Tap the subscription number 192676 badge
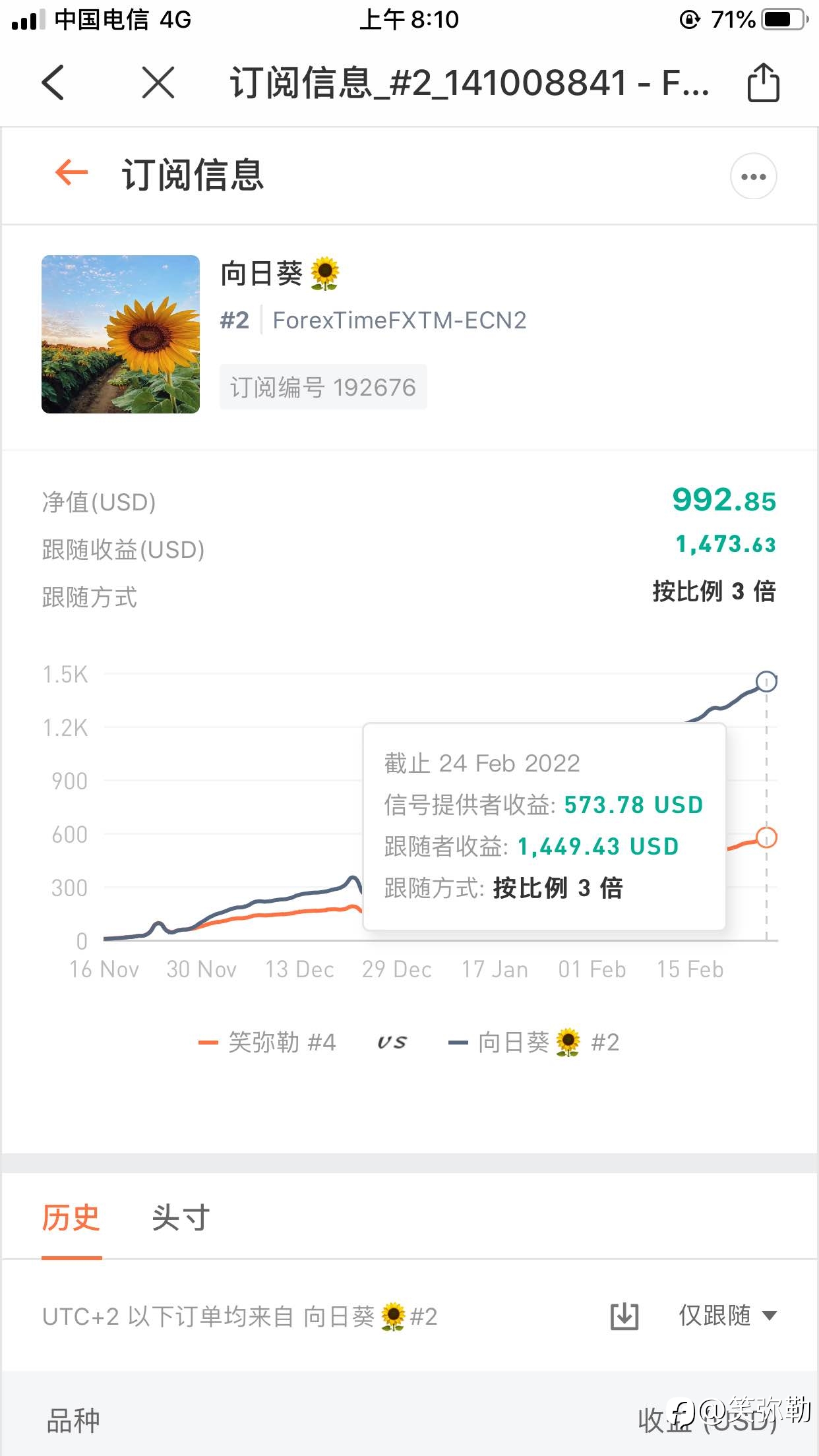The width and height of the screenshot is (819, 1456). coord(323,387)
